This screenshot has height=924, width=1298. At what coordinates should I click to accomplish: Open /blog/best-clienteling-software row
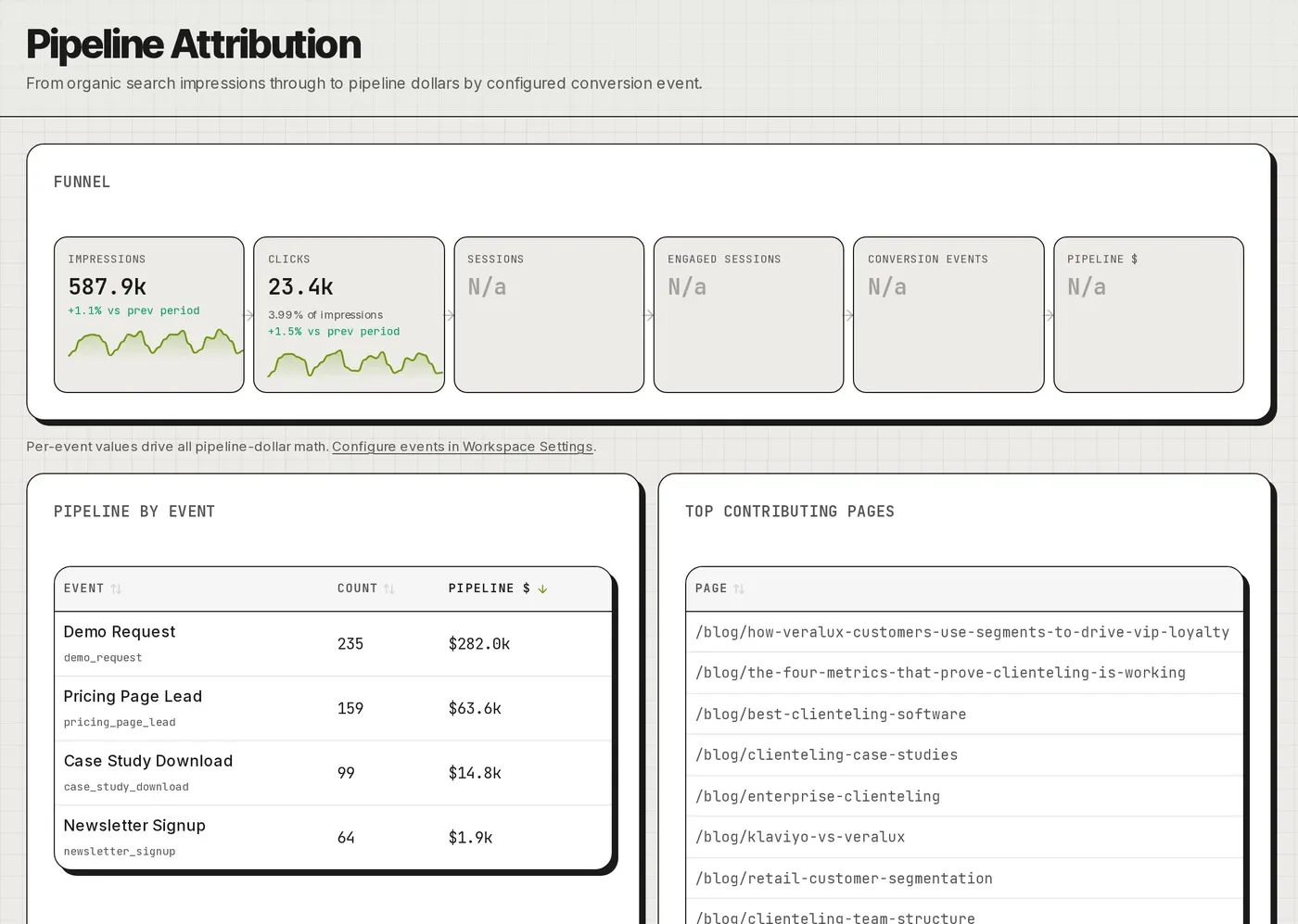(x=964, y=715)
